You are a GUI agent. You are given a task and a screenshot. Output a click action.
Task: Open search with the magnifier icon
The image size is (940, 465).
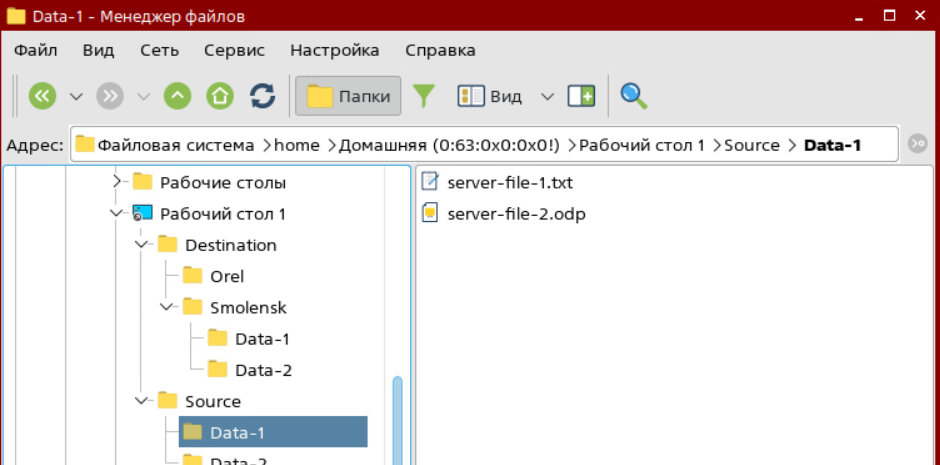[634, 96]
